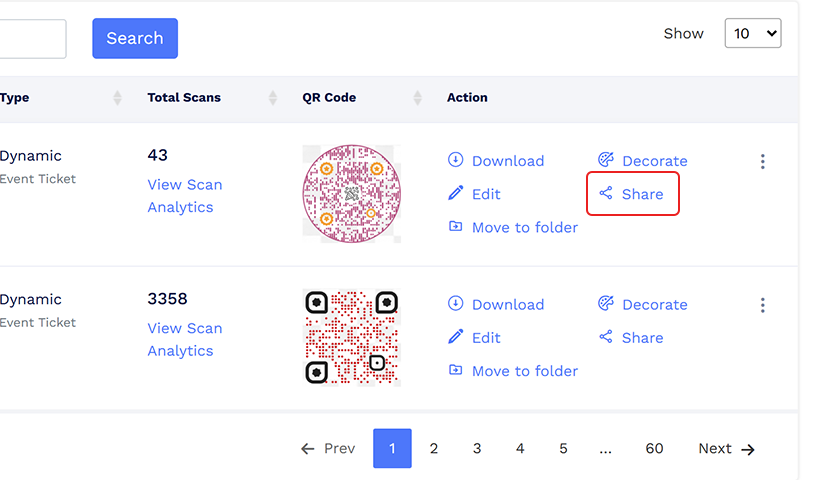The width and height of the screenshot is (820, 480).
Task: Click Next to advance to the next page
Action: click(726, 449)
